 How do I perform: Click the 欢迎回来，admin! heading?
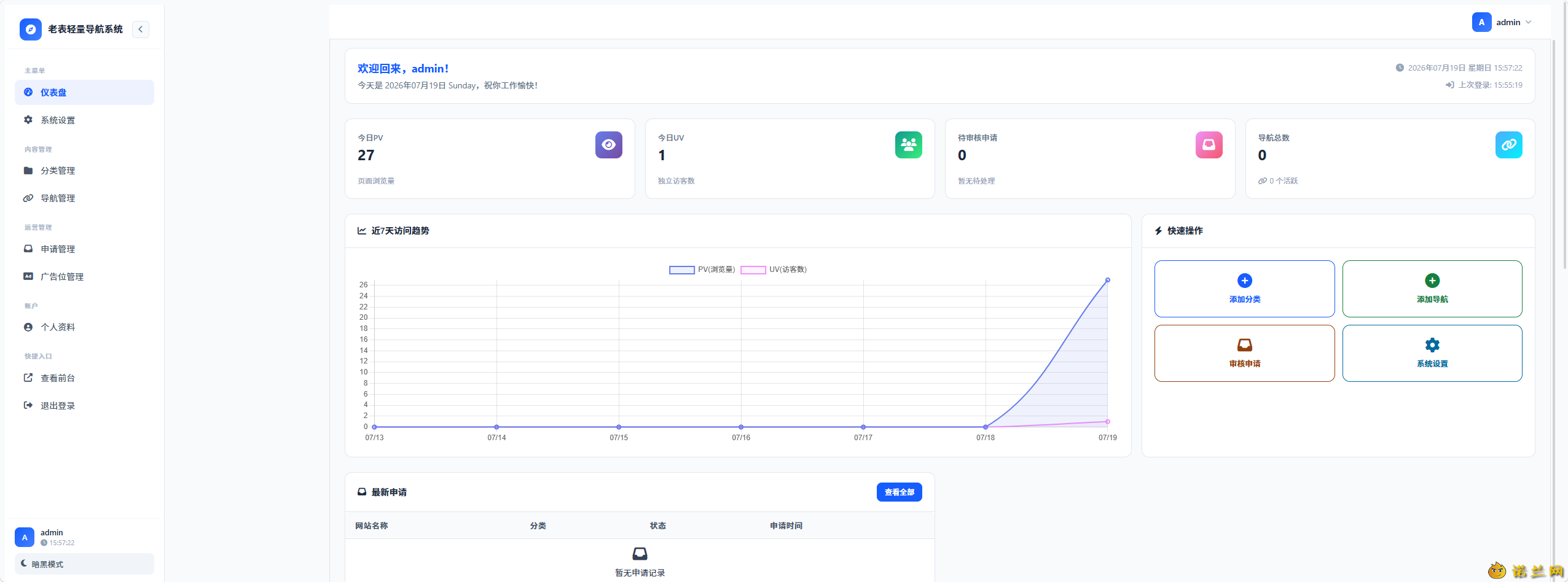point(403,69)
